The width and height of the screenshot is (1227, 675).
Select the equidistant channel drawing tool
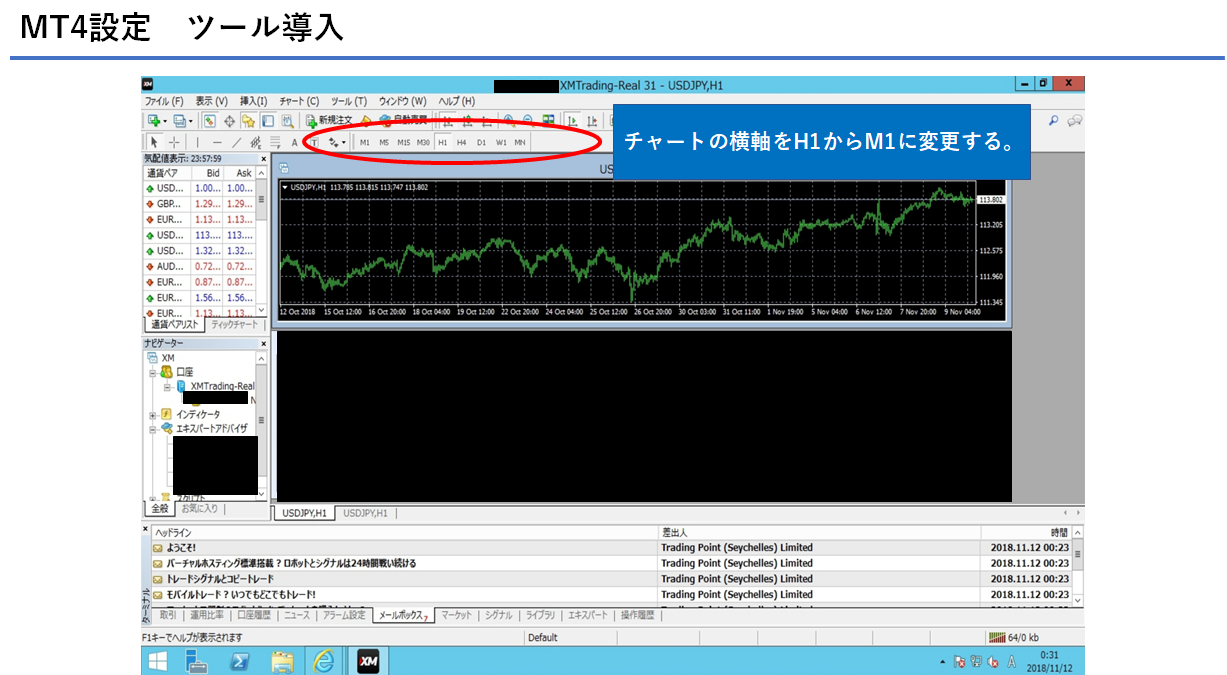(x=256, y=142)
